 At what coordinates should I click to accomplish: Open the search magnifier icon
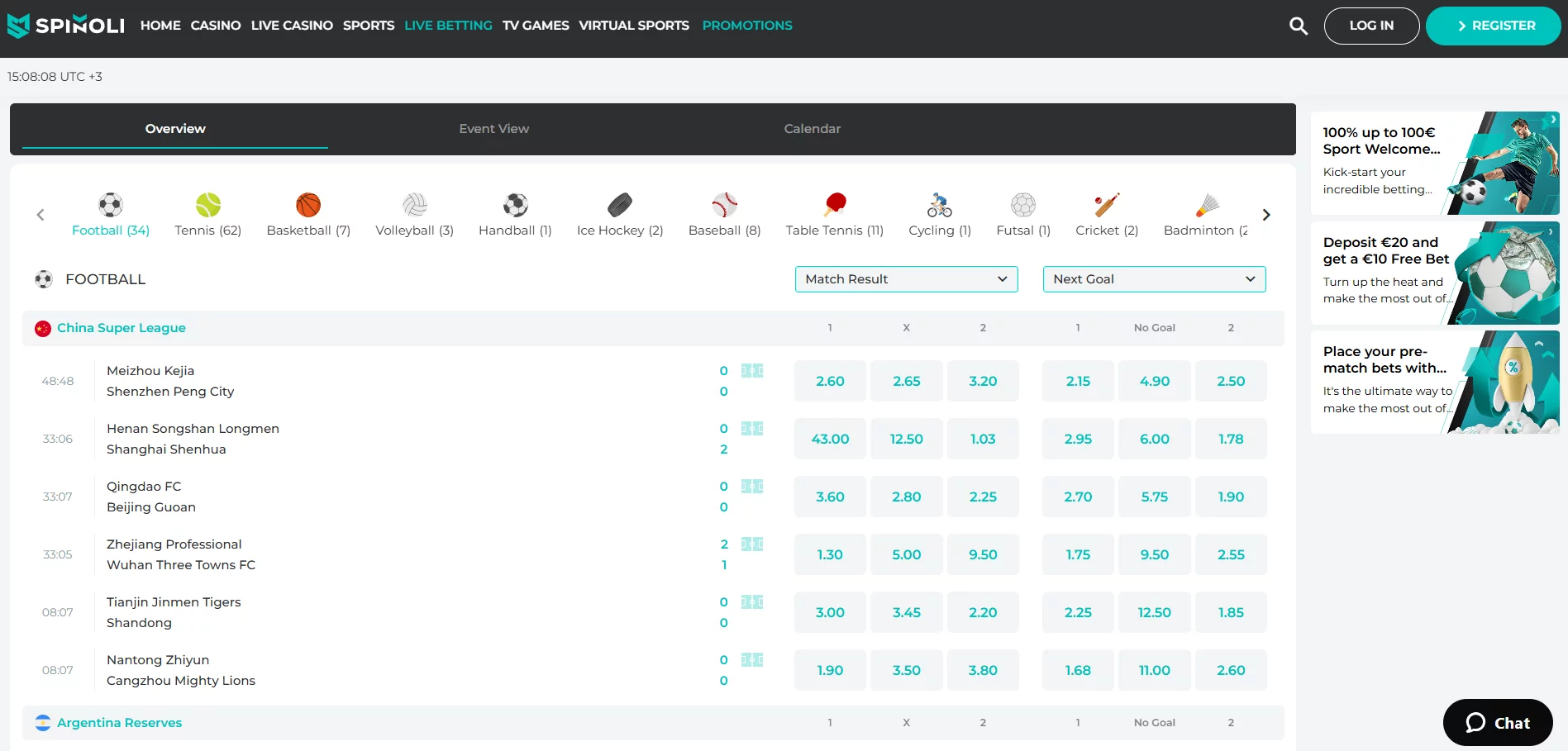coord(1299,26)
